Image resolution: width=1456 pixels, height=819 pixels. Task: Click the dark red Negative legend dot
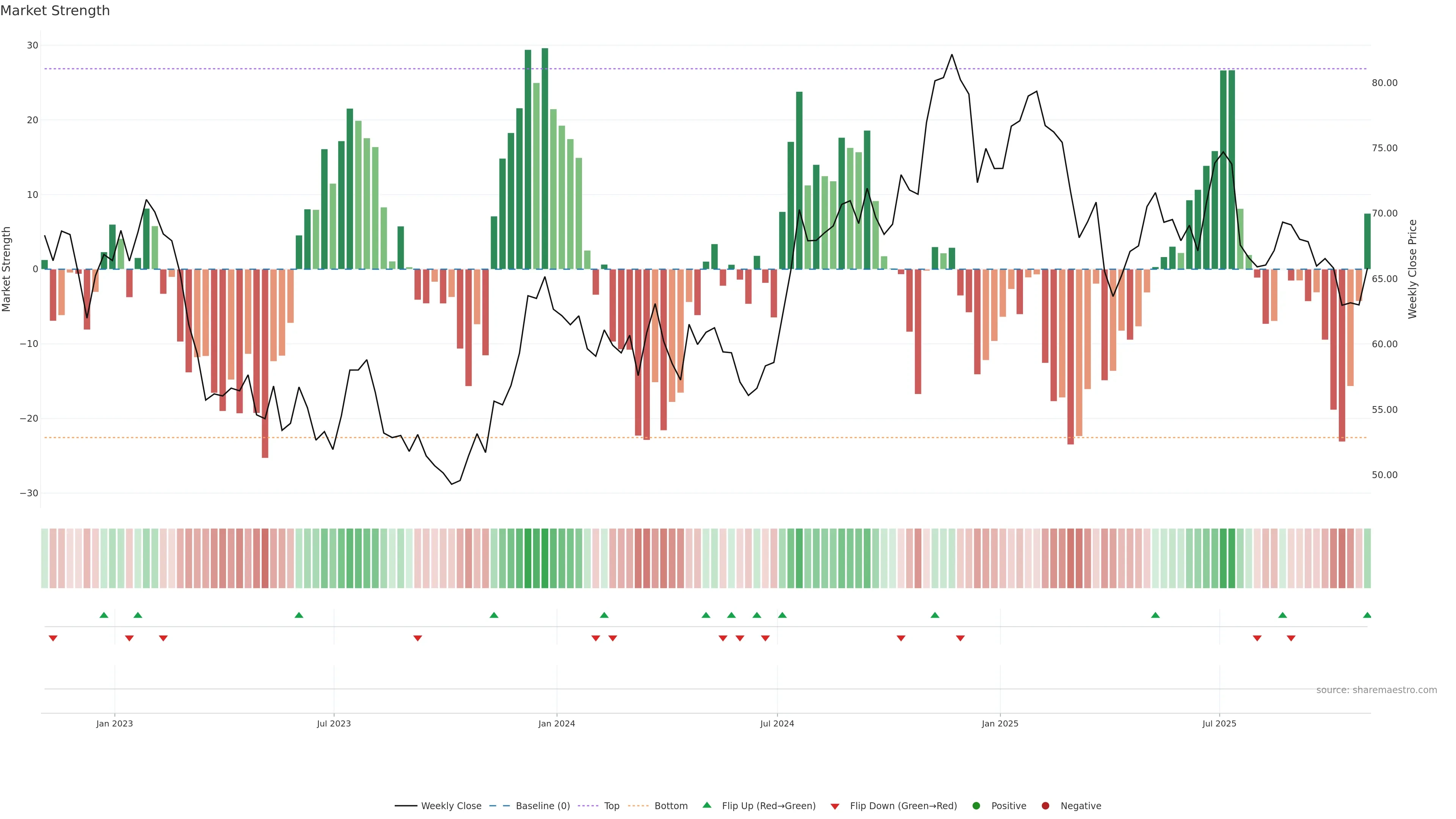pyautogui.click(x=1045, y=806)
